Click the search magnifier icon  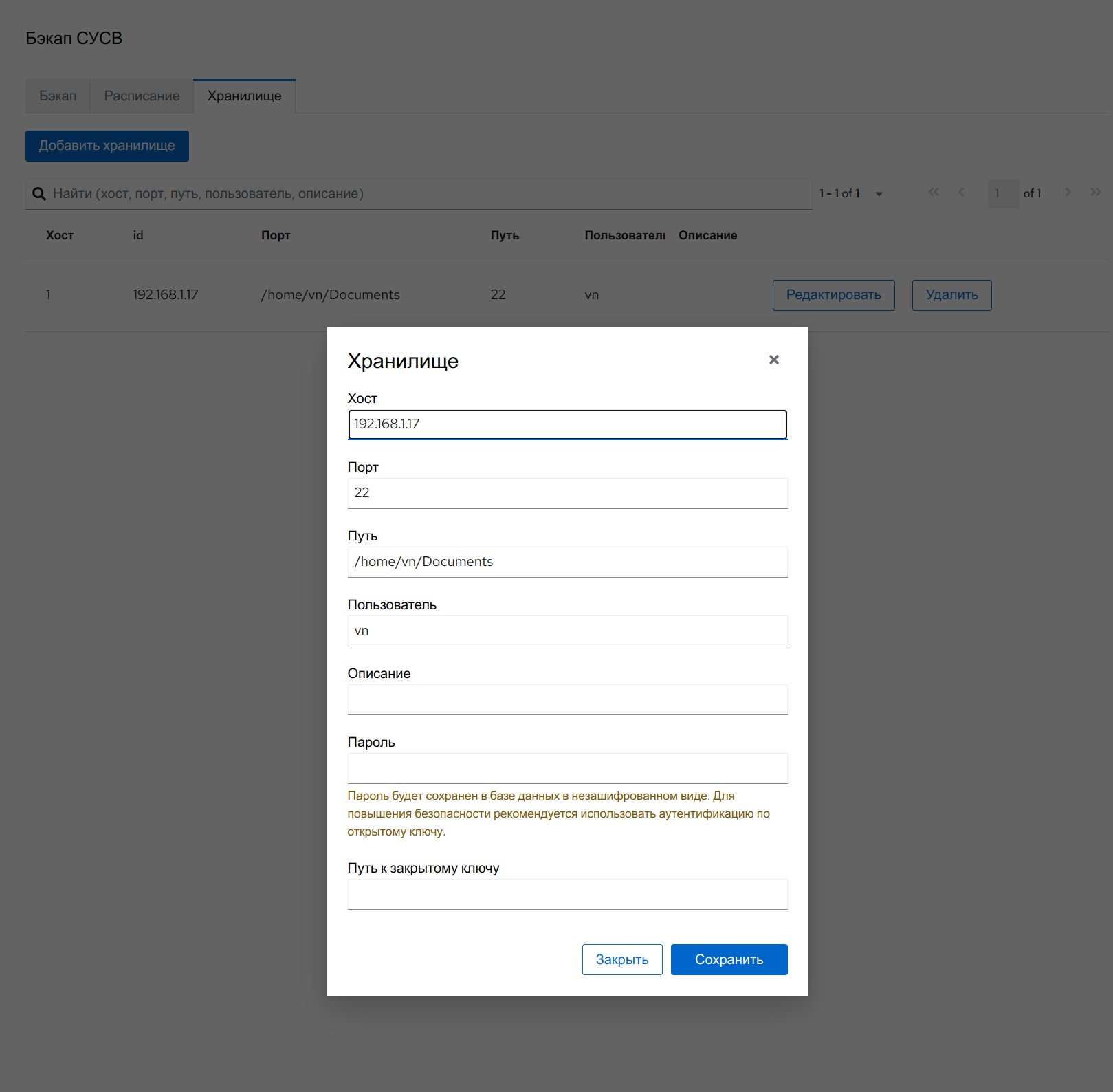click(39, 194)
